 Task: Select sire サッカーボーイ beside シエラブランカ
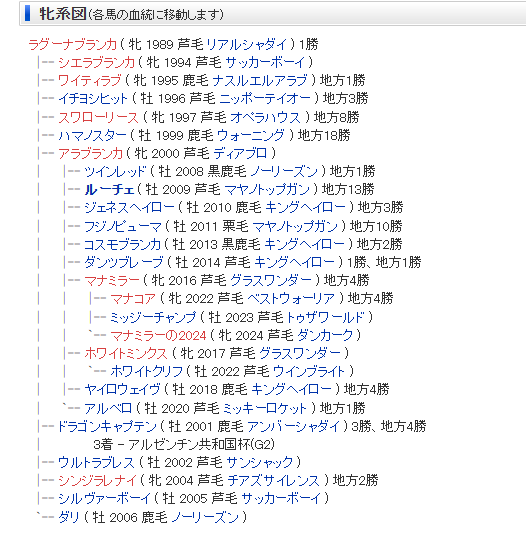pos(265,63)
